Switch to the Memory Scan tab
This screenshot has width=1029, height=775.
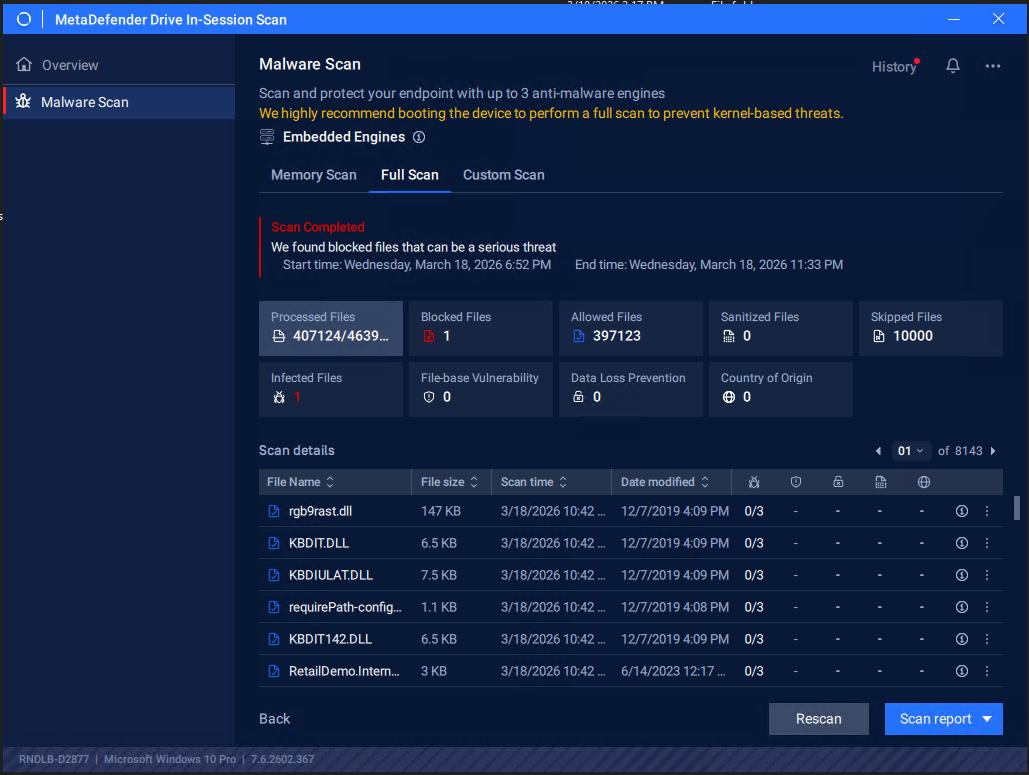[313, 175]
